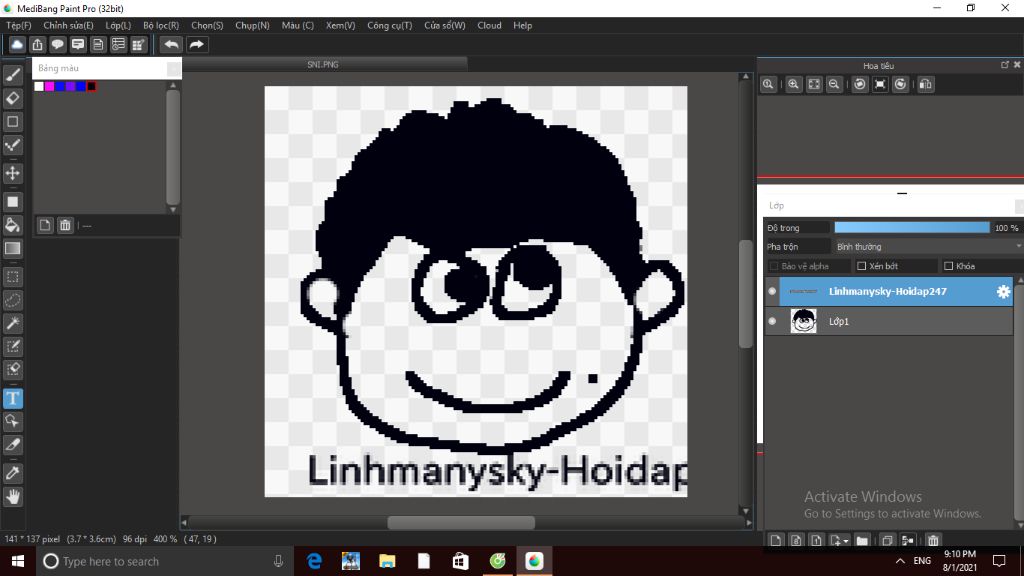Add a new layer folder
Screen dimensions: 1024x576
[862, 541]
